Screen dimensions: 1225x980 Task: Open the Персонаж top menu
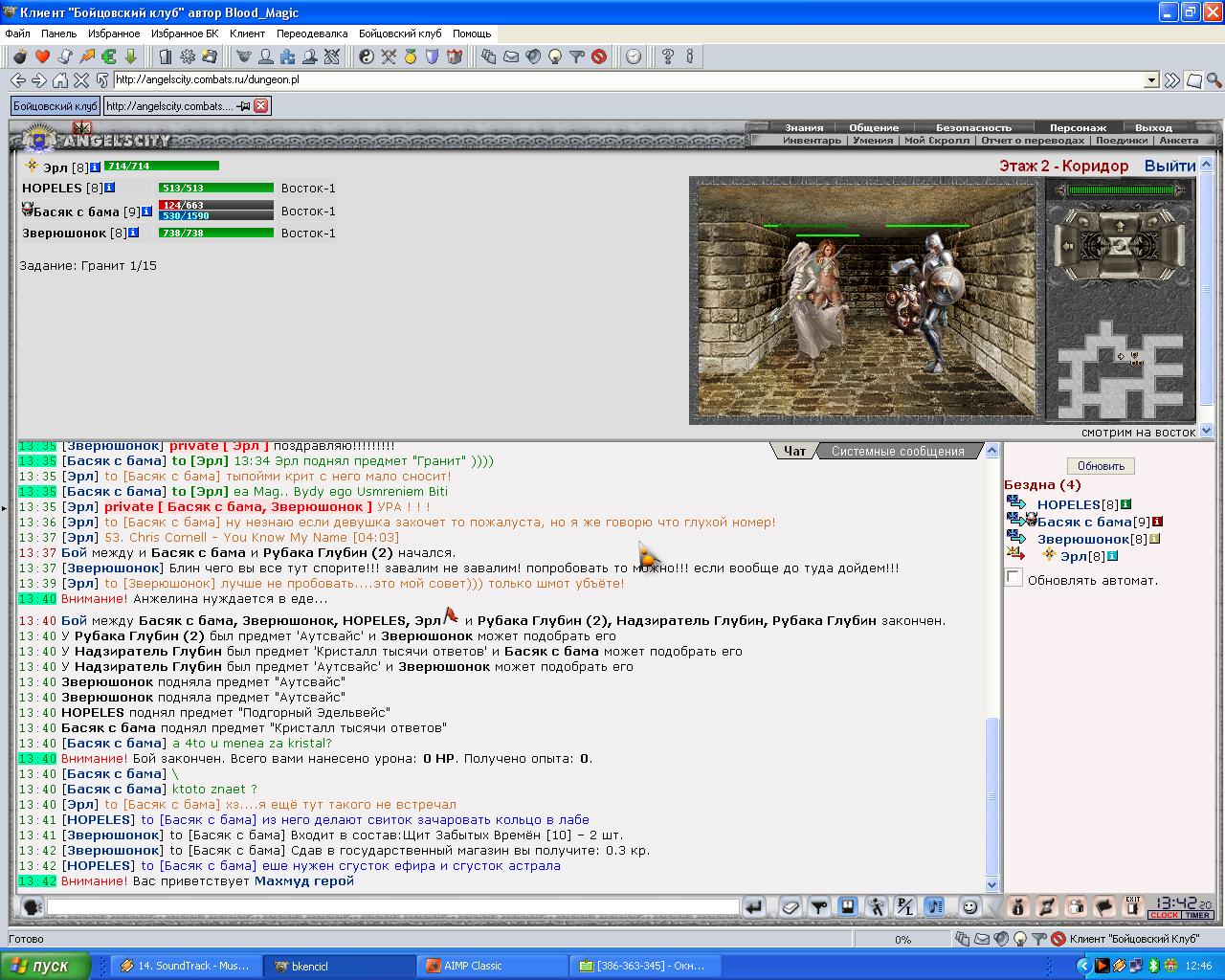(1078, 127)
